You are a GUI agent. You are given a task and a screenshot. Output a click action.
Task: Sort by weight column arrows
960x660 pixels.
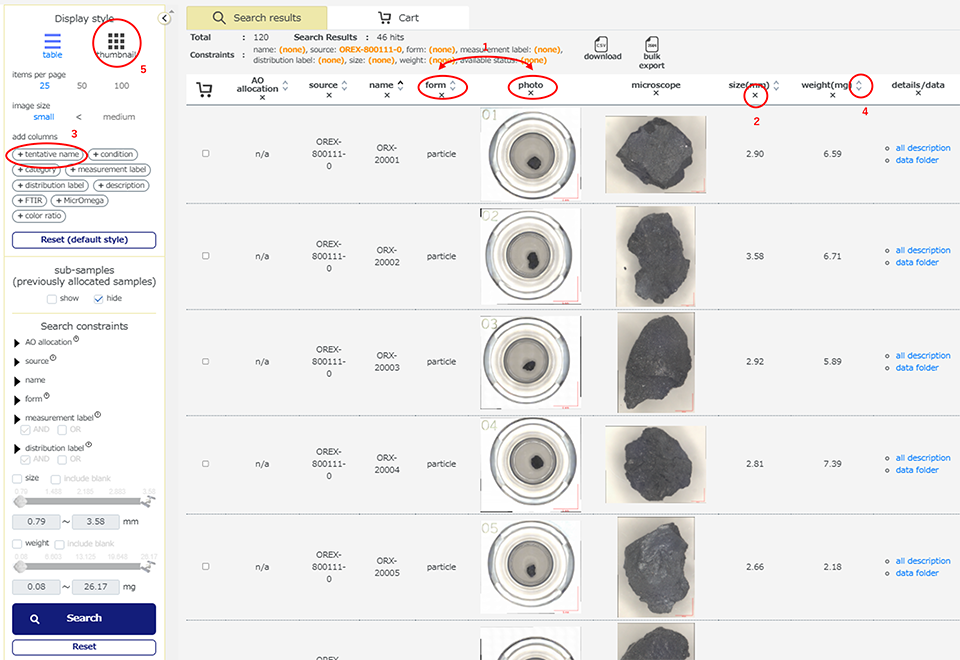858,86
